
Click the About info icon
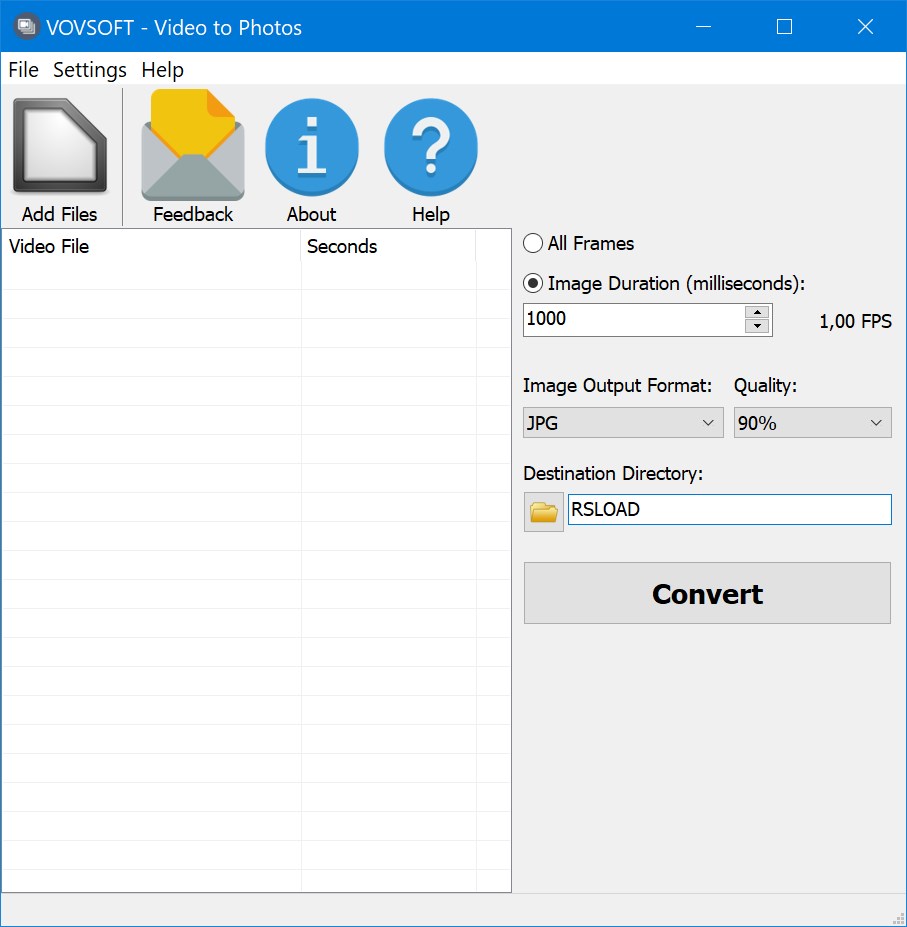(x=311, y=148)
